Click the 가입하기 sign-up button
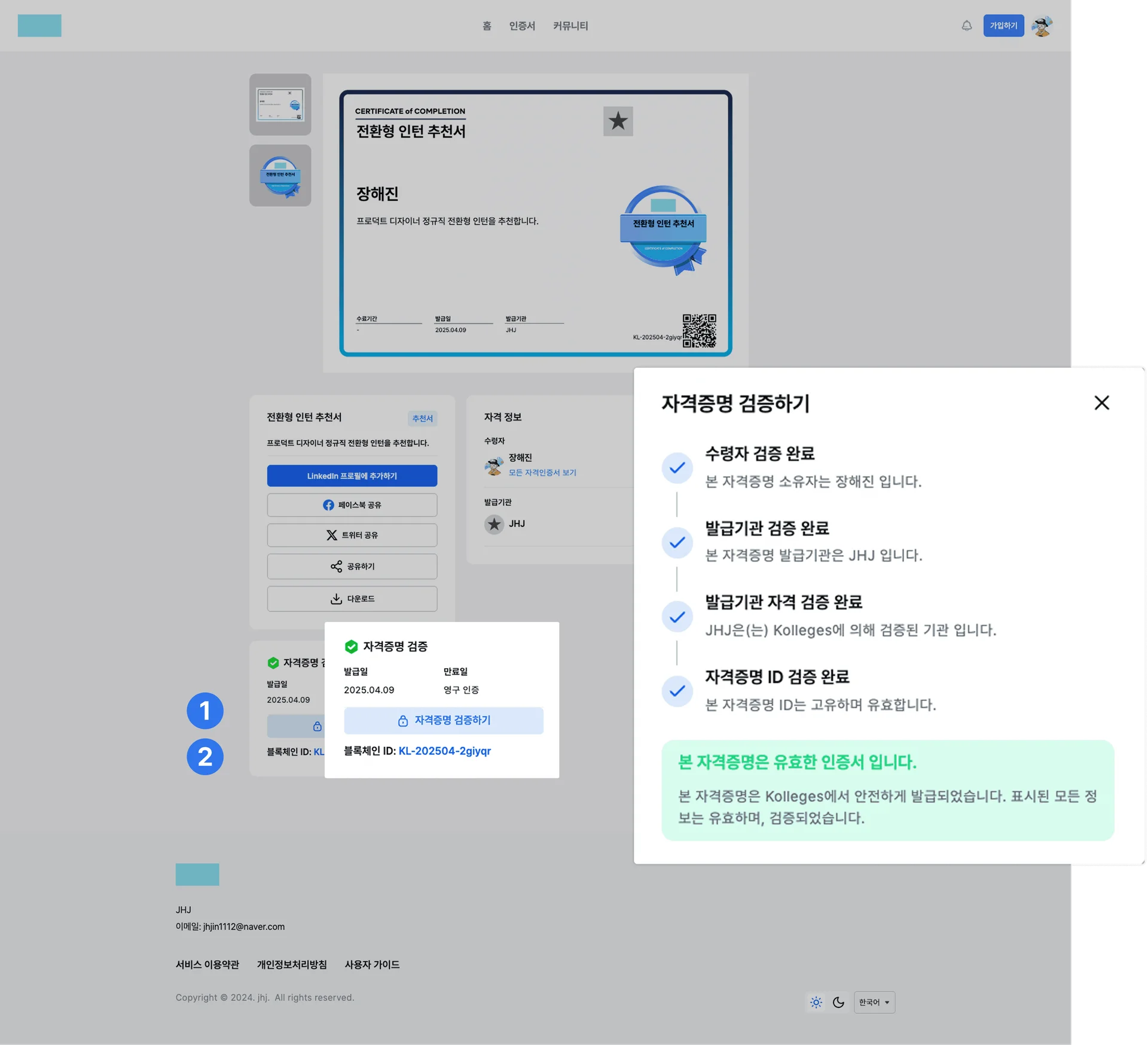The height and width of the screenshot is (1045, 1148). [x=1003, y=26]
